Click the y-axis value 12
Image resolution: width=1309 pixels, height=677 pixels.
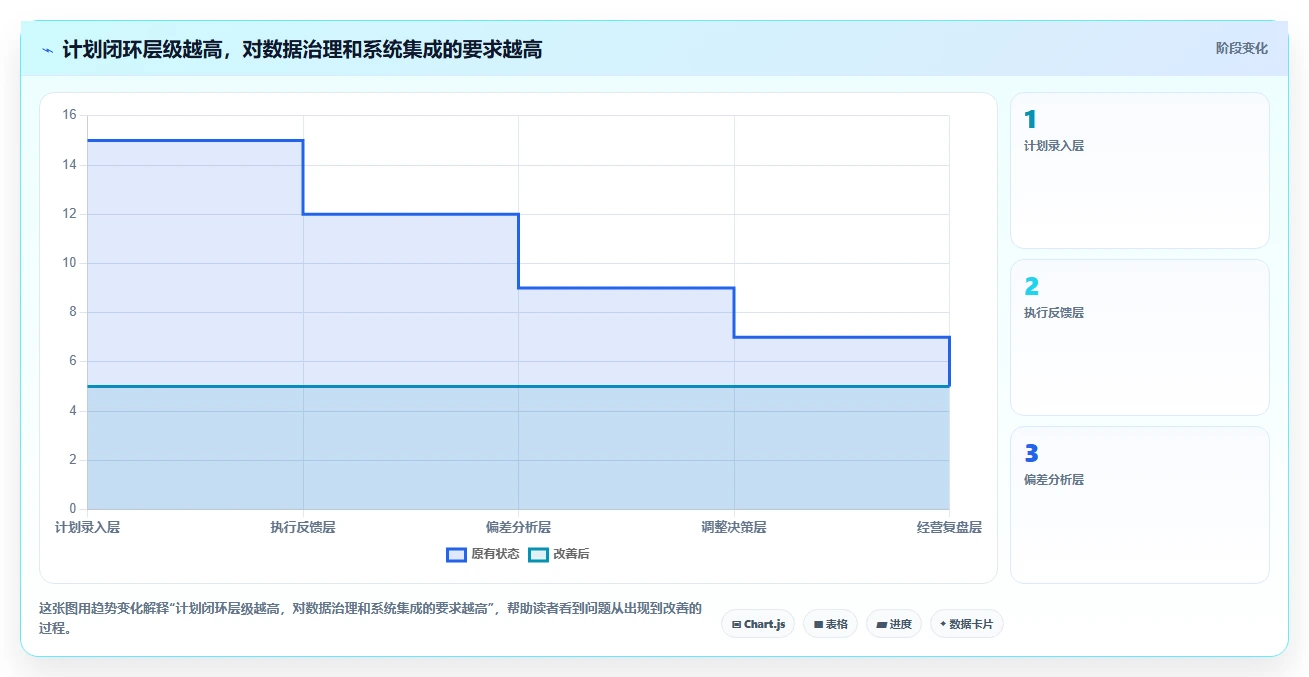[x=69, y=214]
